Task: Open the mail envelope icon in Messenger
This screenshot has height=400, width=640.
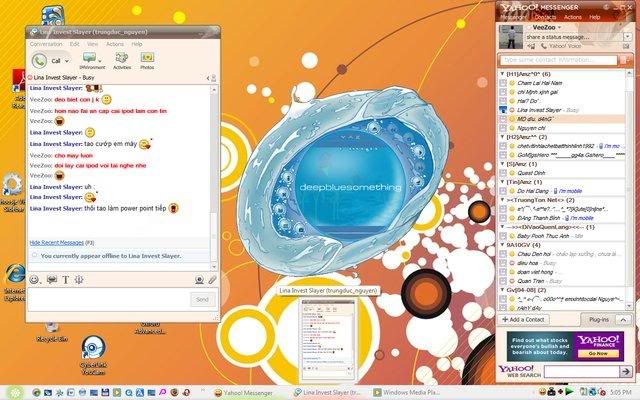Action: tap(626, 46)
